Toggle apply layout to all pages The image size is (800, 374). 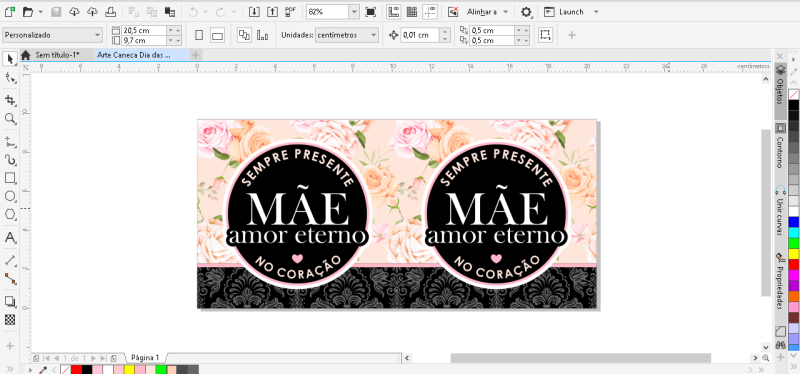244,35
